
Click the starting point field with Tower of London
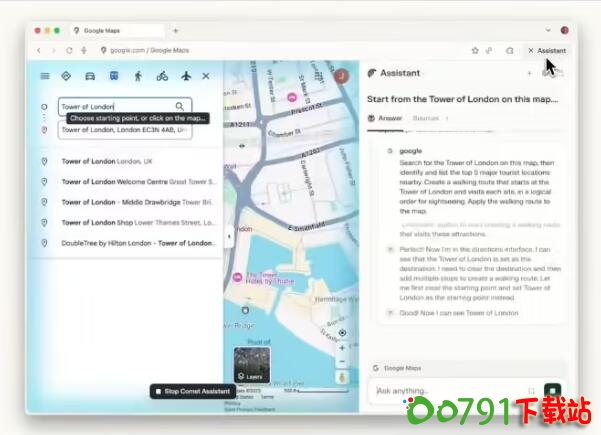(x=125, y=106)
